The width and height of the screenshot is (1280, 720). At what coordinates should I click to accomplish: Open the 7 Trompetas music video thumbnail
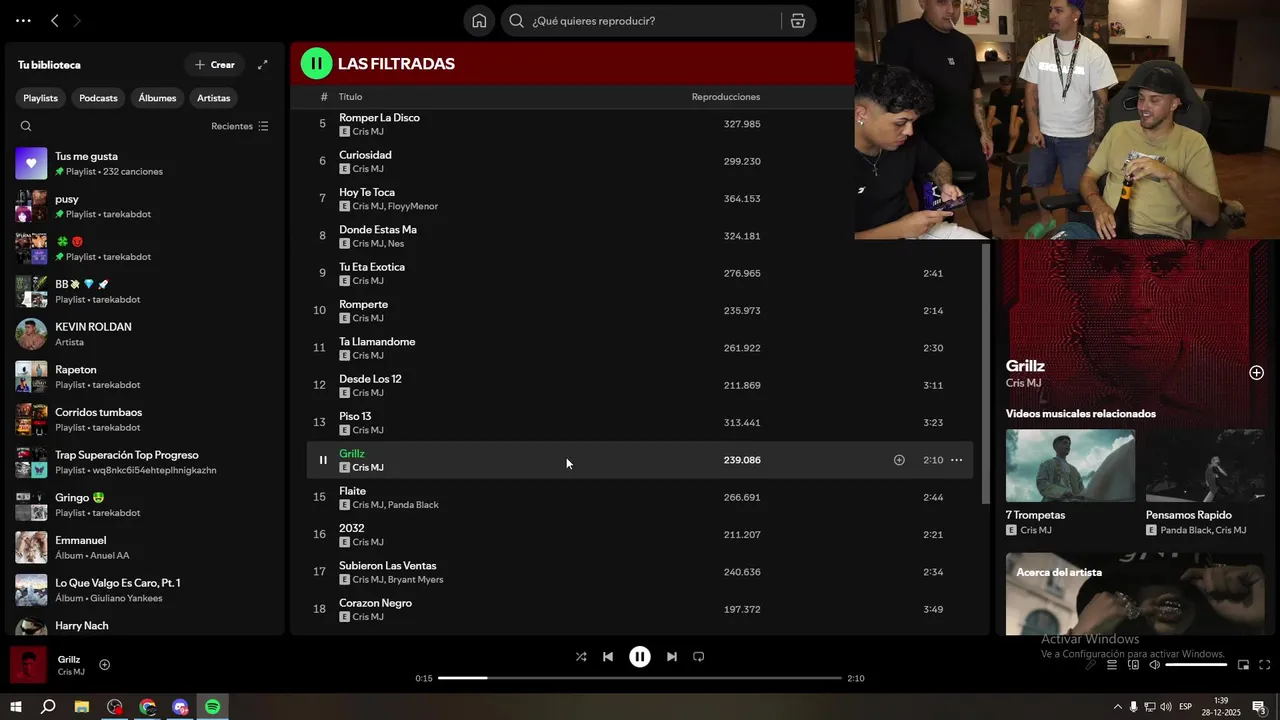click(1070, 466)
